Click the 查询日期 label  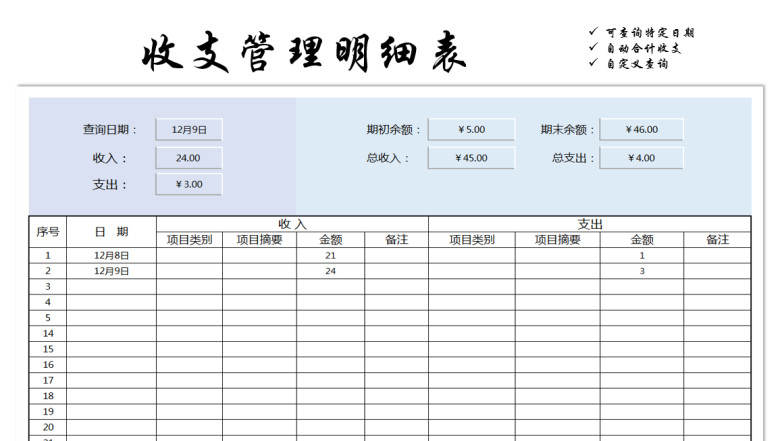pyautogui.click(x=109, y=130)
